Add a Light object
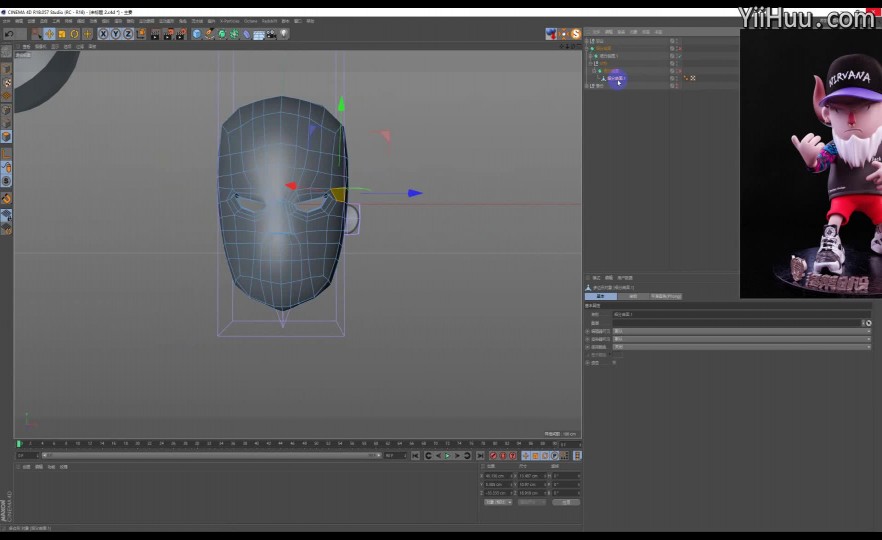Image resolution: width=882 pixels, height=540 pixels. 284,34
